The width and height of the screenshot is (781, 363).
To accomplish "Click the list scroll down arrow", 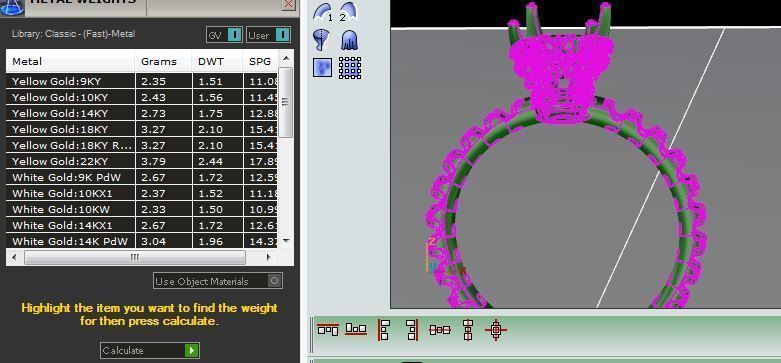I will coord(286,241).
